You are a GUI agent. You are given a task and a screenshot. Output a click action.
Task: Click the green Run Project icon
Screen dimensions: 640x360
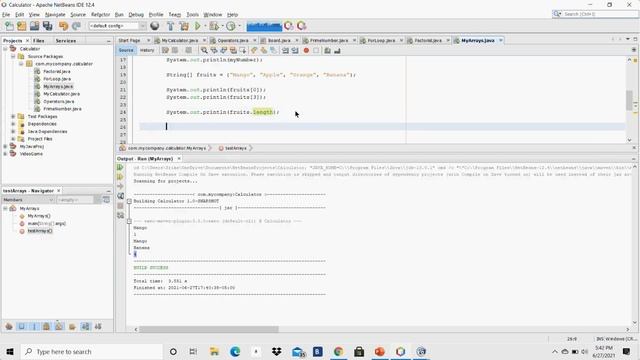tap(198, 26)
